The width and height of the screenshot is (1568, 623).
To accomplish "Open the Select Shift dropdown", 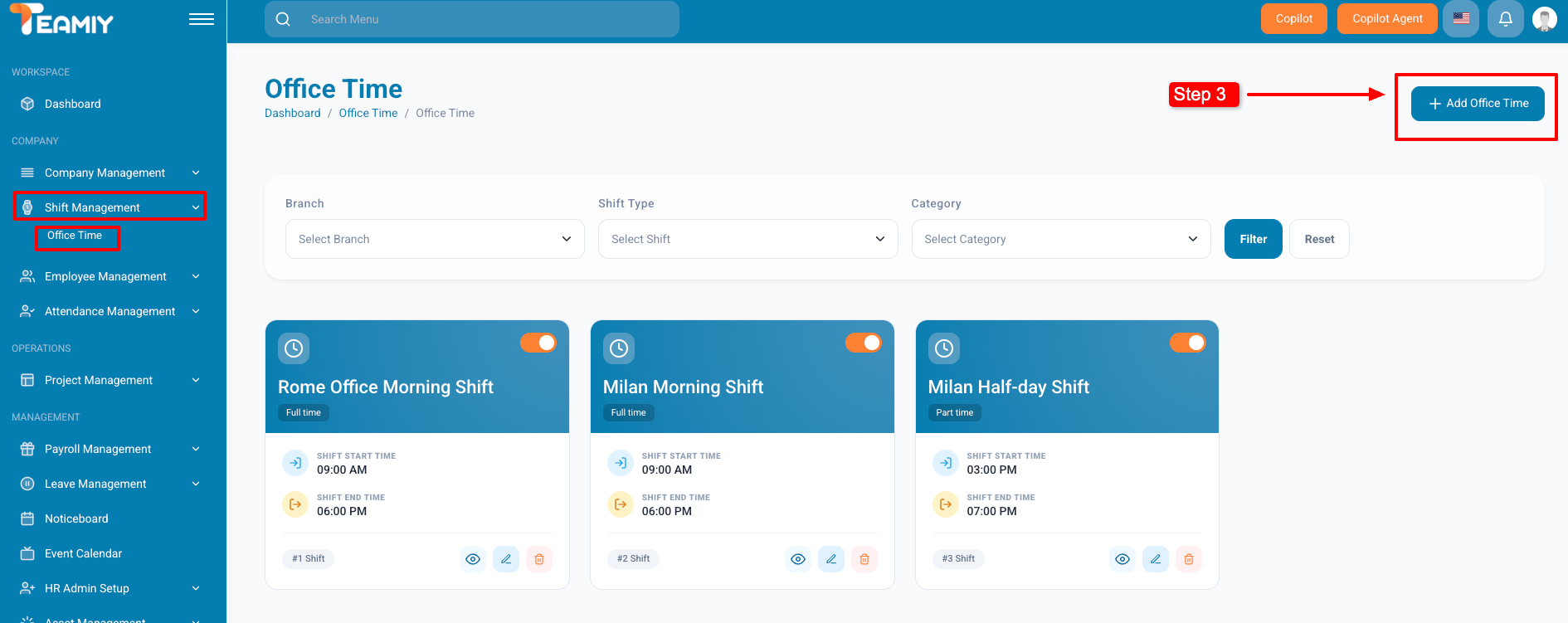I will coord(747,239).
